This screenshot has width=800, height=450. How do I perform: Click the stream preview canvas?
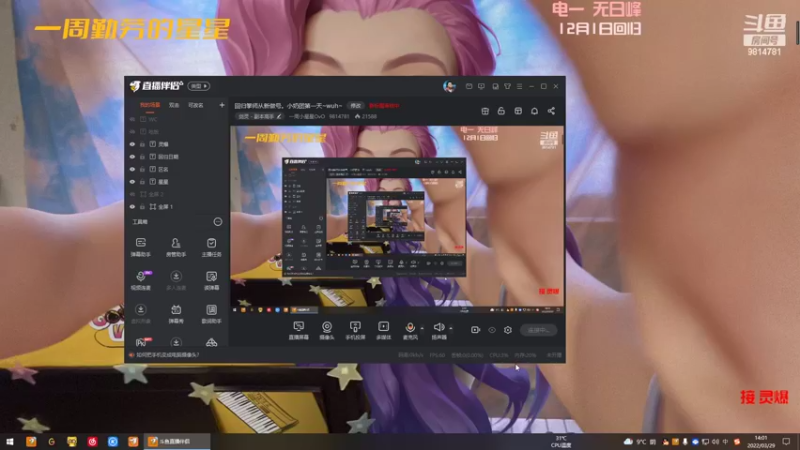point(397,220)
